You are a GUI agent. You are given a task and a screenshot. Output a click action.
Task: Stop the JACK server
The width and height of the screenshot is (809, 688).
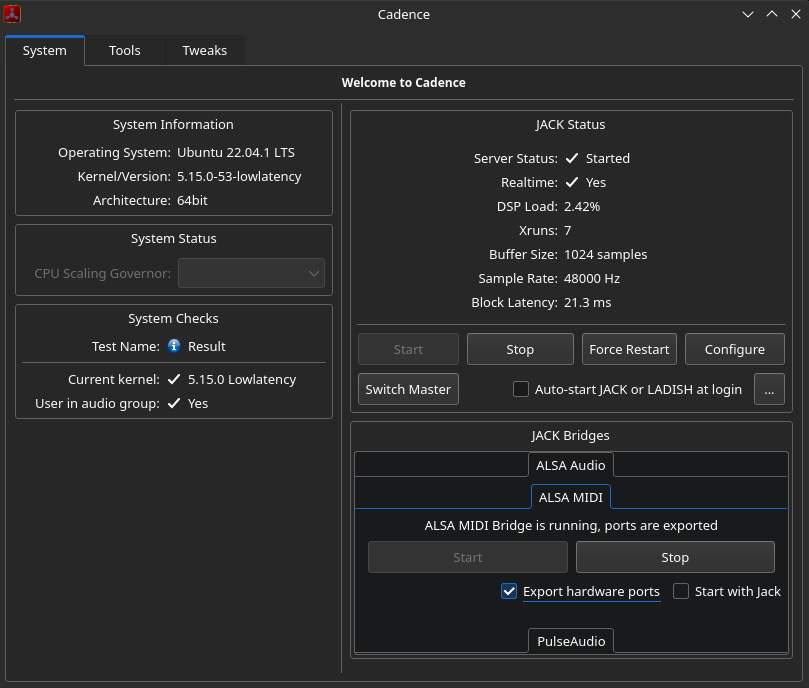520,349
